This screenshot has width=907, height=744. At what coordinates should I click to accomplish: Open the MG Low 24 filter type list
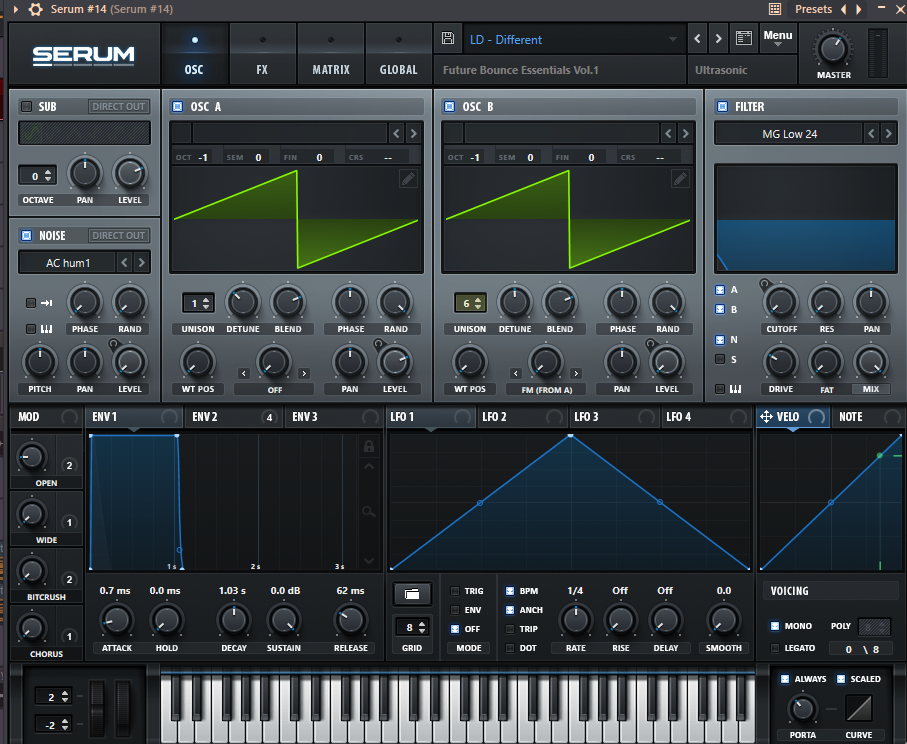(x=789, y=134)
